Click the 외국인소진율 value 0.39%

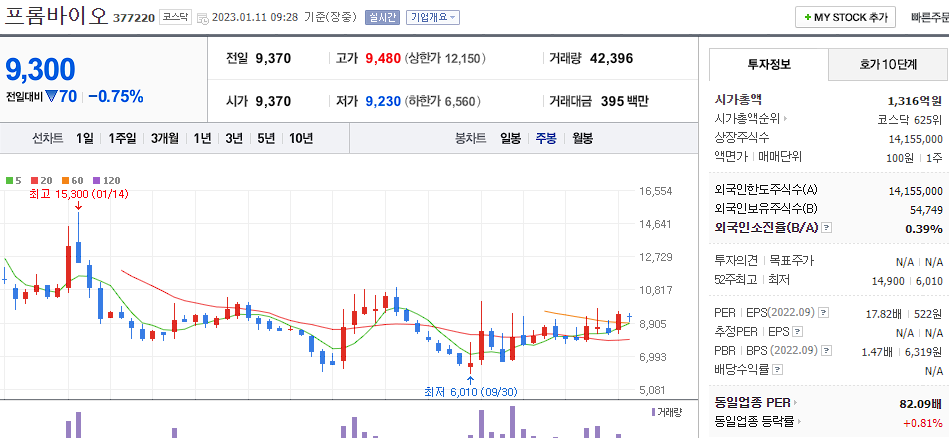click(x=924, y=229)
